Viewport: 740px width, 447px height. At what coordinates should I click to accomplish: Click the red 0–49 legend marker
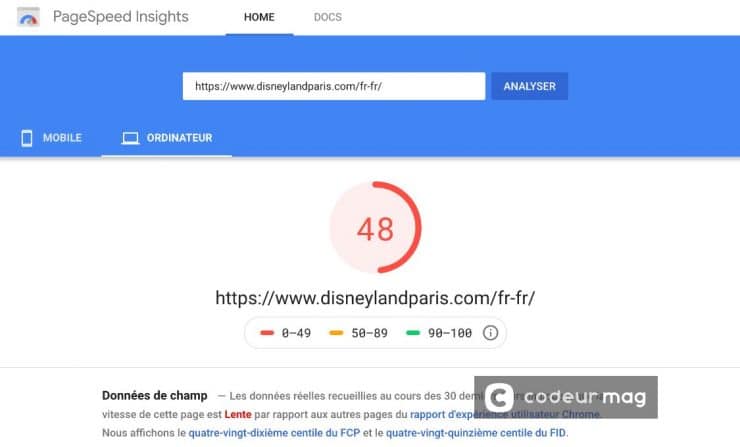coord(267,333)
